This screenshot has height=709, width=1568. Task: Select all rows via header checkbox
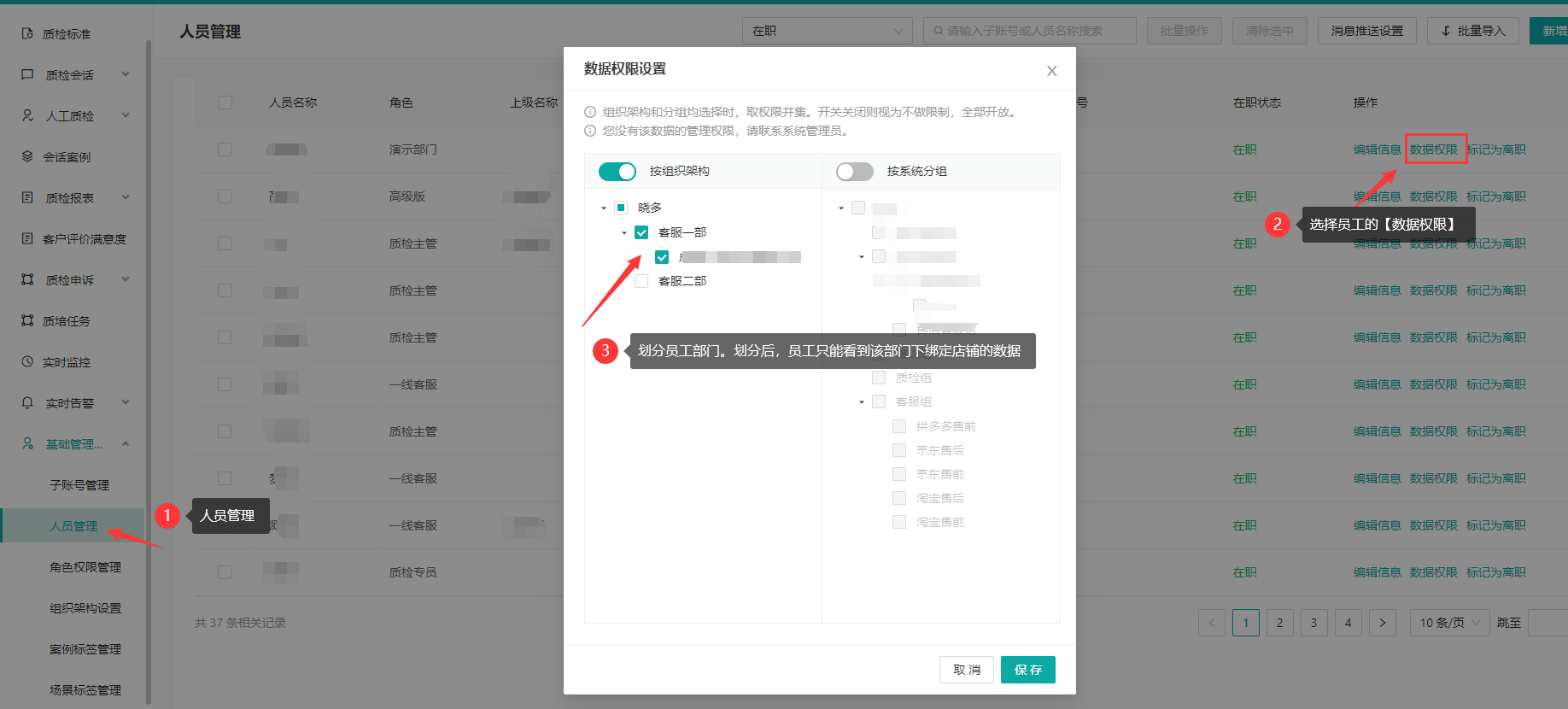(x=225, y=103)
